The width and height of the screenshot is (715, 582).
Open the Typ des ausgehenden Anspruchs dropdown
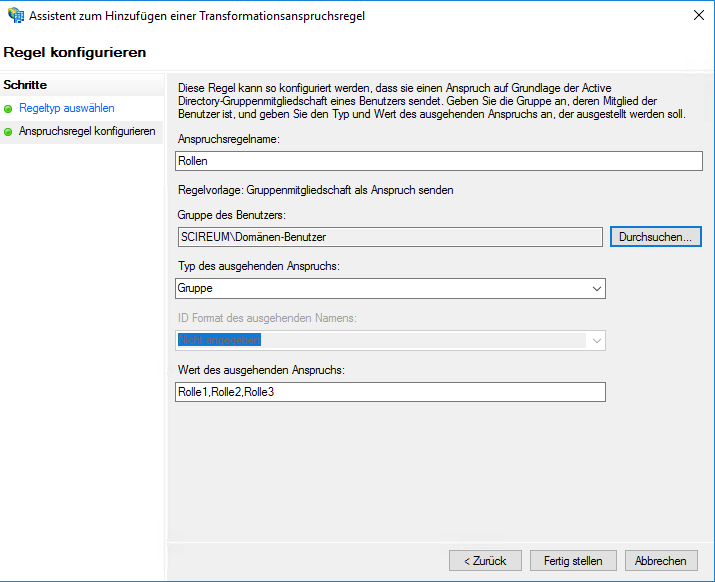pos(390,288)
